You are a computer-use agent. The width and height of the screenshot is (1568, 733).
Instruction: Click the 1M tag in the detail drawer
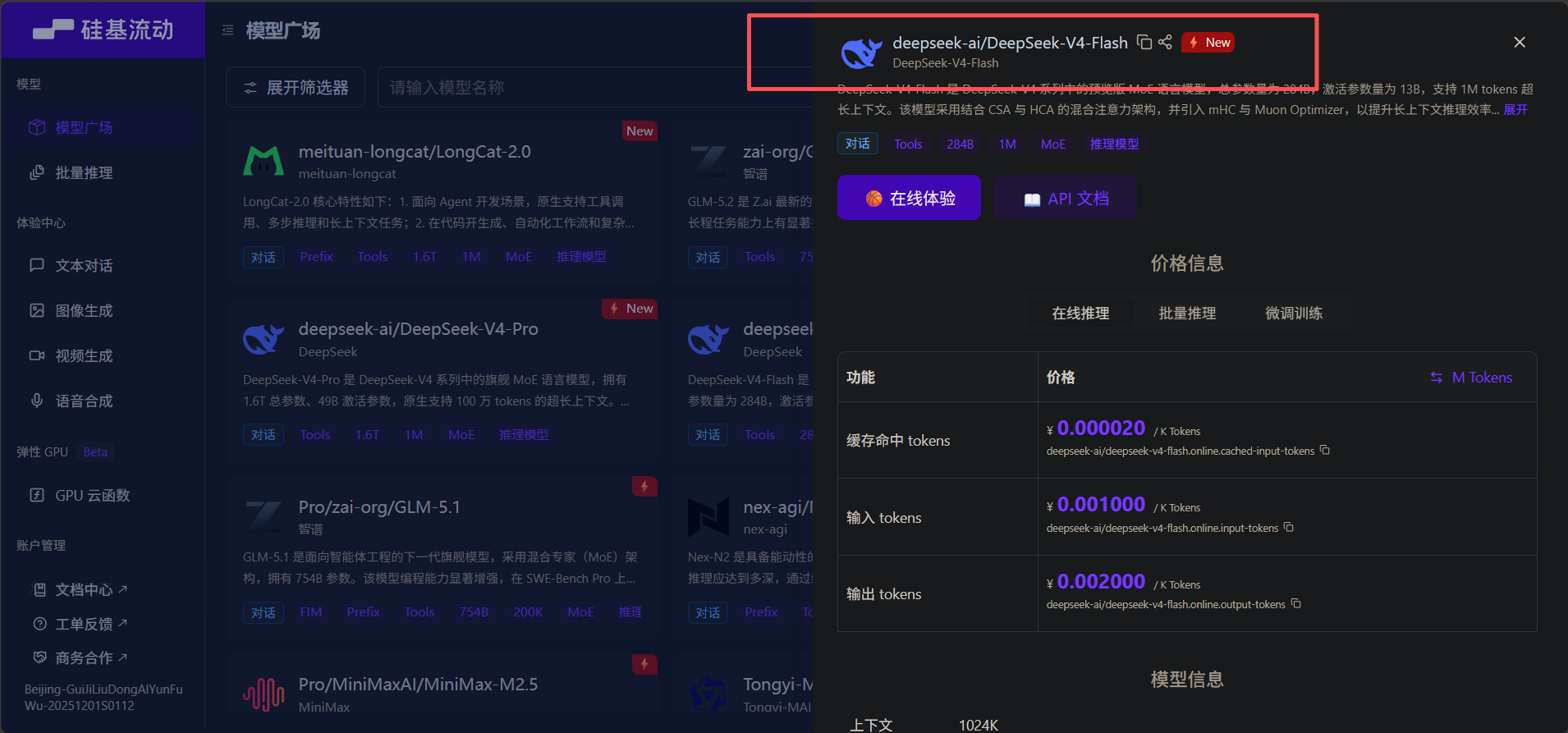[x=1007, y=144]
